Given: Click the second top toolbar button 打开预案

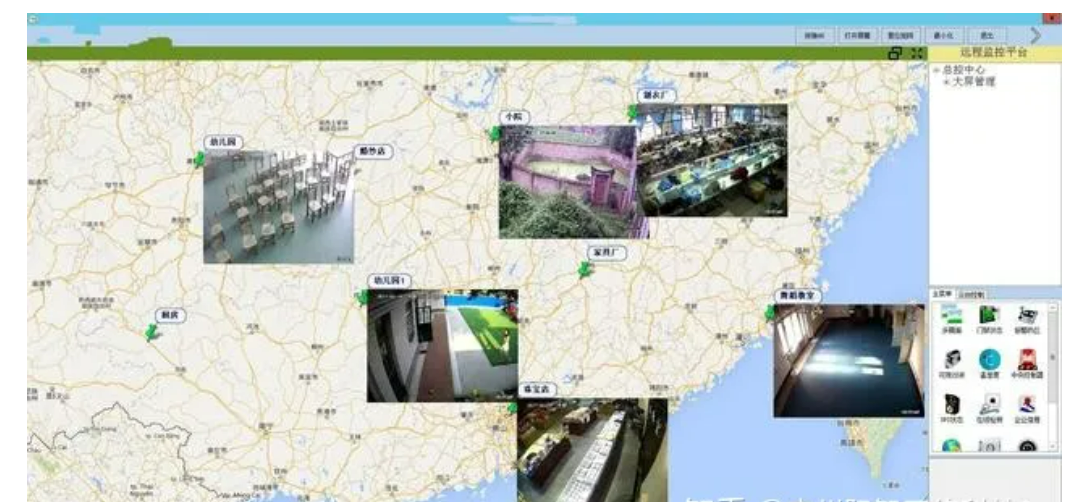Looking at the screenshot, I should point(858,35).
